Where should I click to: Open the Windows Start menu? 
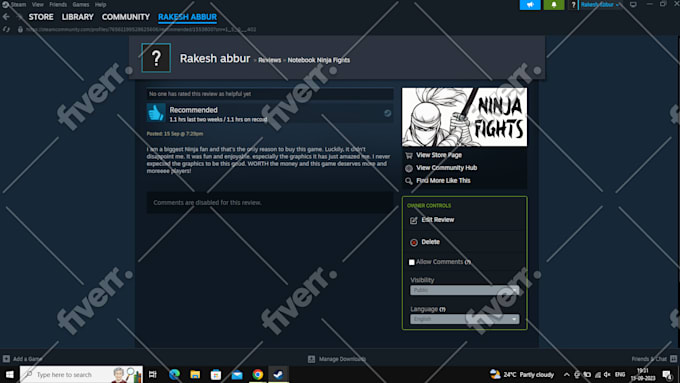(x=9, y=374)
